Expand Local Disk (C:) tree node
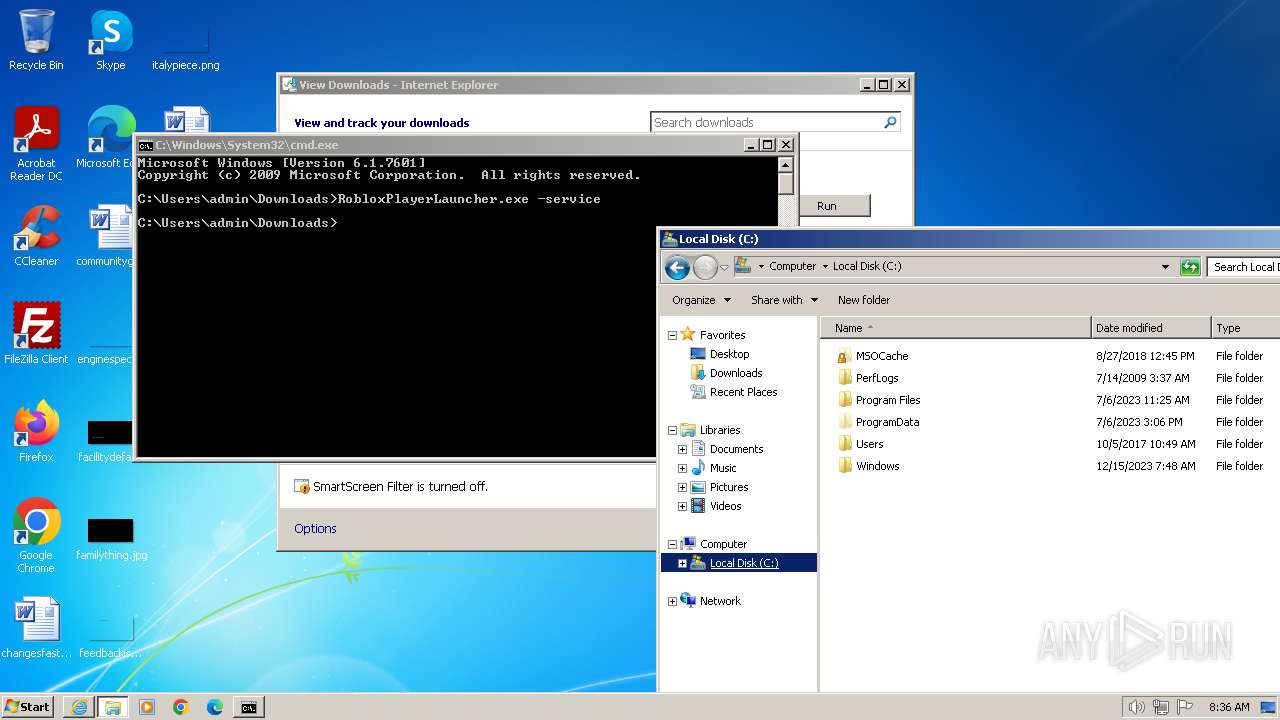The height and width of the screenshot is (720, 1280). click(x=682, y=564)
